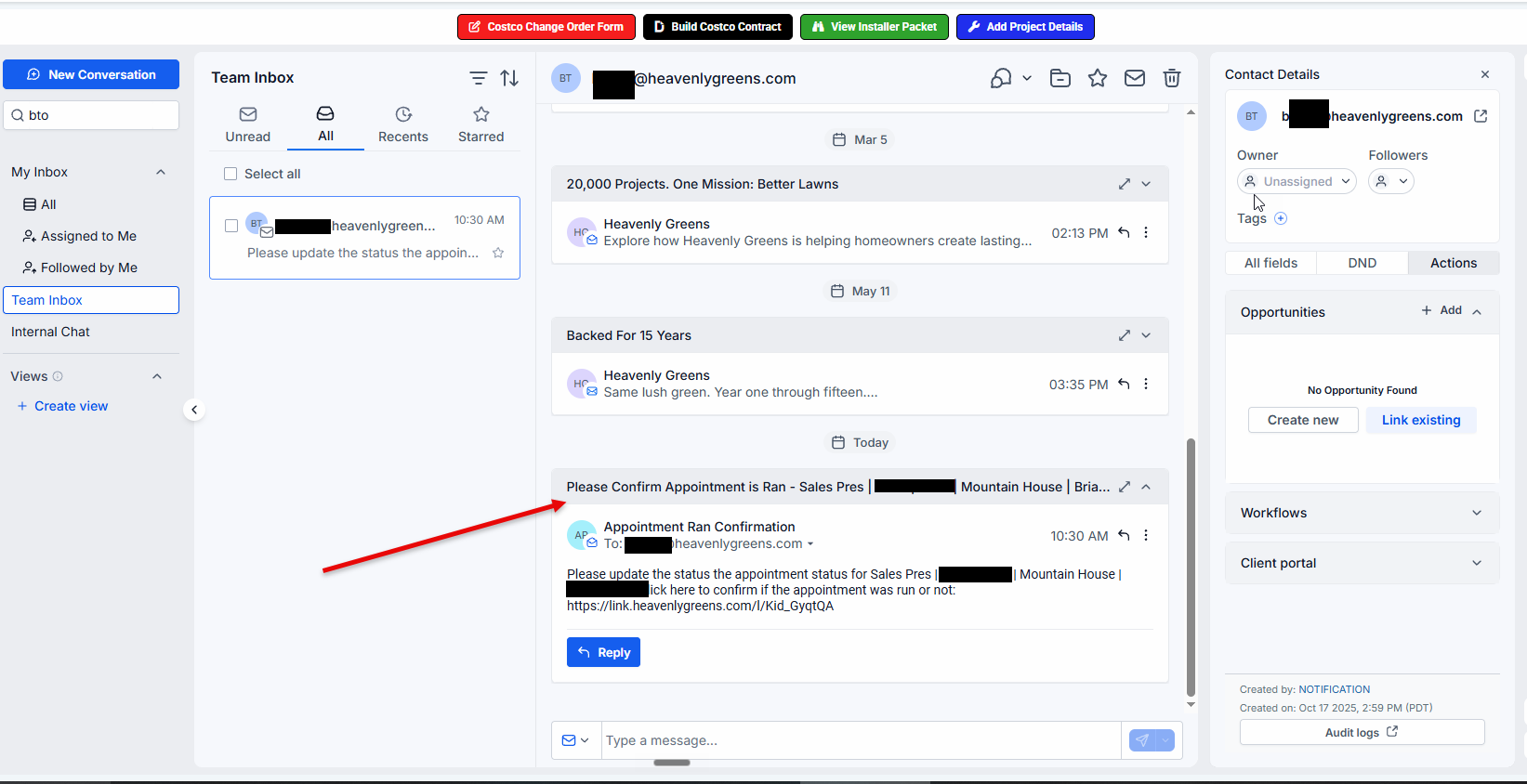The height and width of the screenshot is (784, 1527).
Task: Click the New Conversation button
Action: [91, 74]
